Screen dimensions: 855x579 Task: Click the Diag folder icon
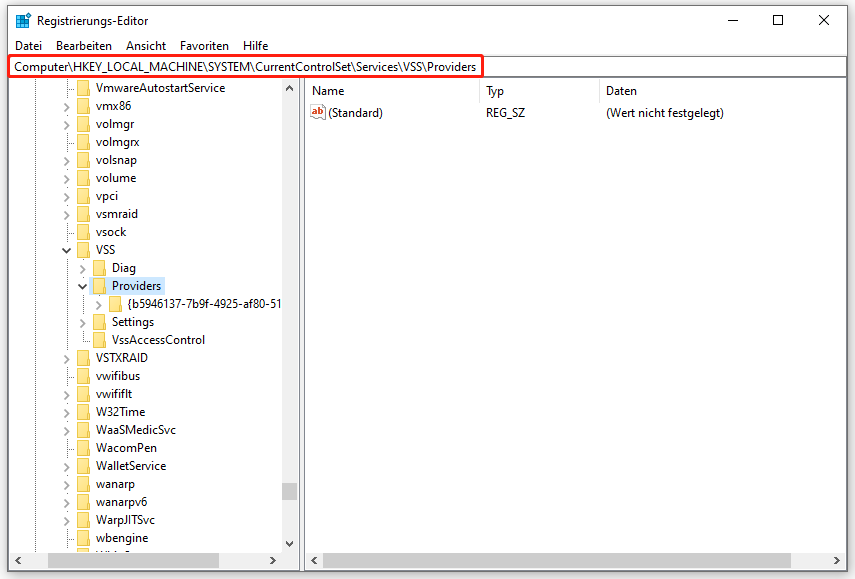click(99, 268)
